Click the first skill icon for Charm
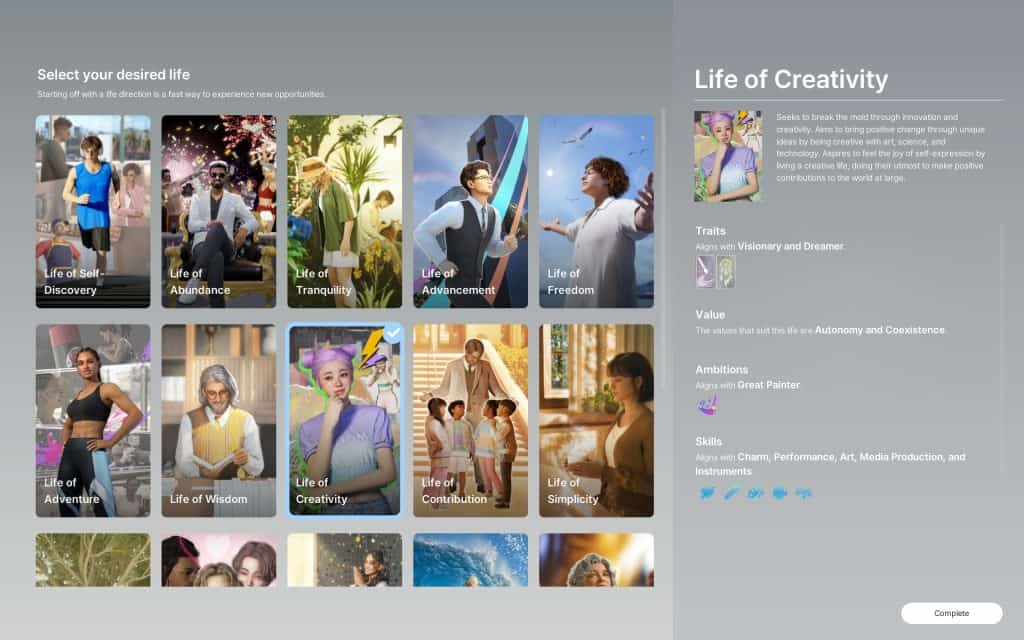This screenshot has height=640, width=1024. [708, 493]
